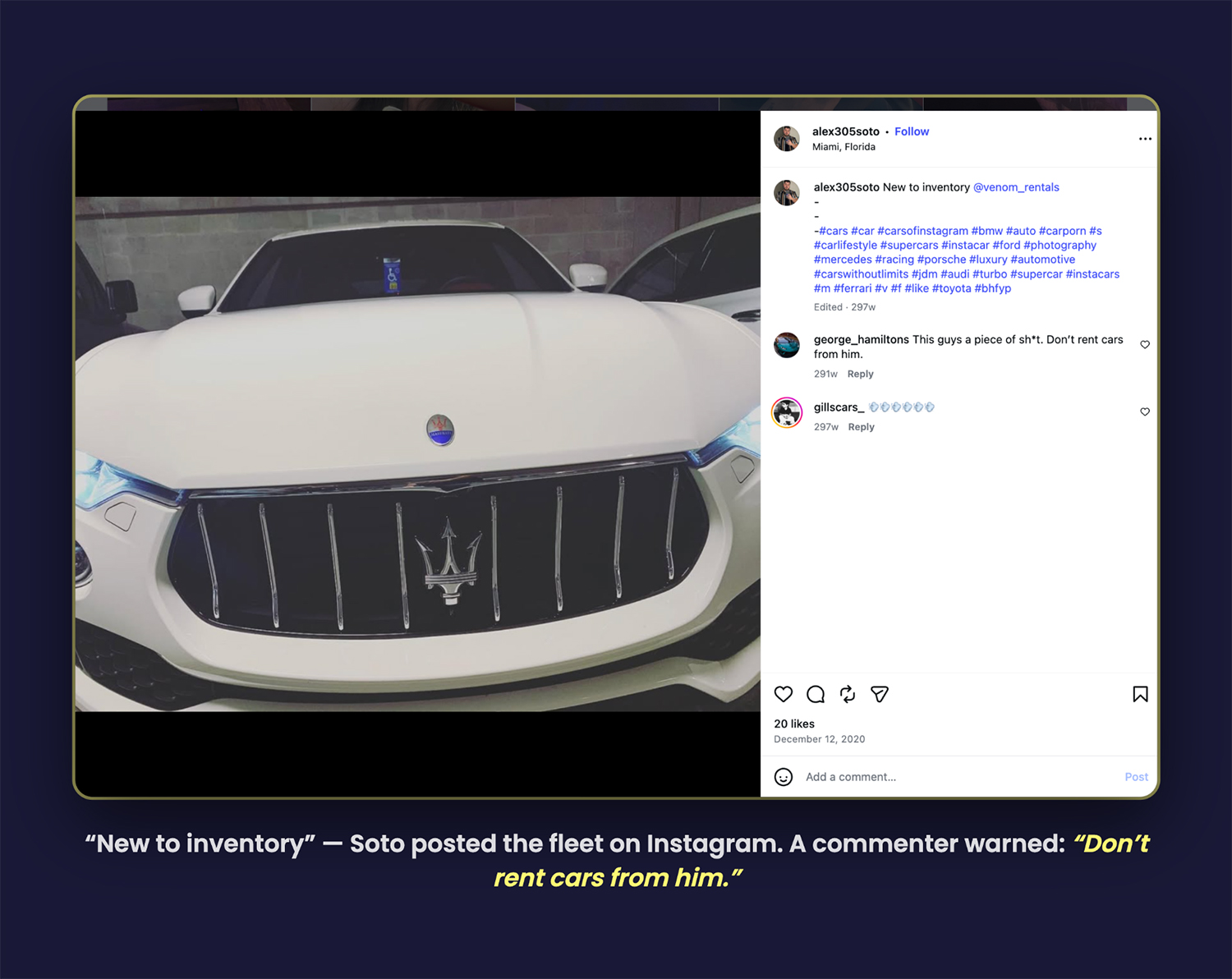The image size is (1232, 979).
Task: Like the george_hamiltons comment with its heart
Action: (1145, 345)
